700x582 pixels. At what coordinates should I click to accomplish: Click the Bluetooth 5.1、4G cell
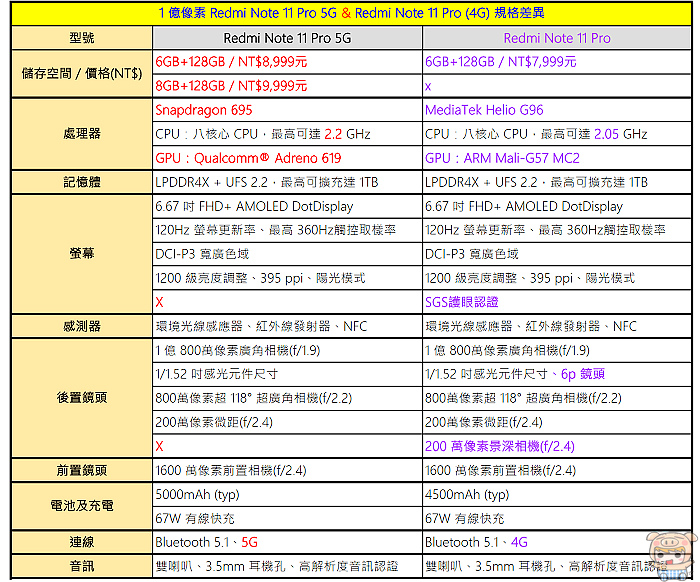[x=557, y=542]
